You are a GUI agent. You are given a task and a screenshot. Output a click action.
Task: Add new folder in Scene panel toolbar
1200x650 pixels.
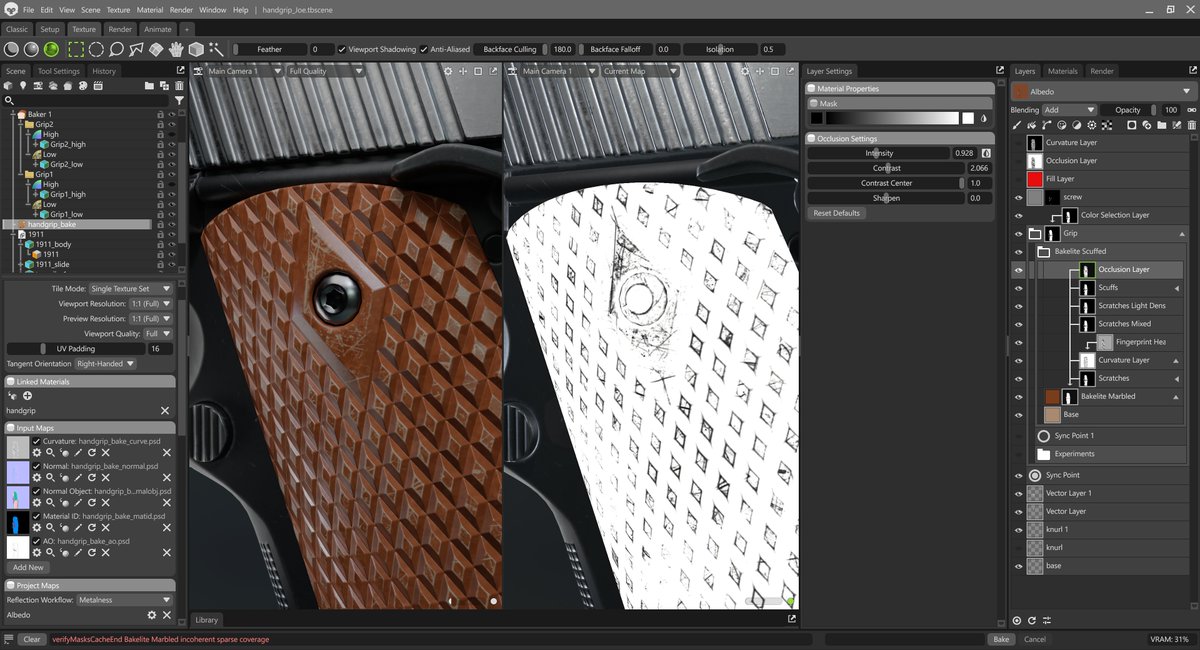click(x=149, y=86)
